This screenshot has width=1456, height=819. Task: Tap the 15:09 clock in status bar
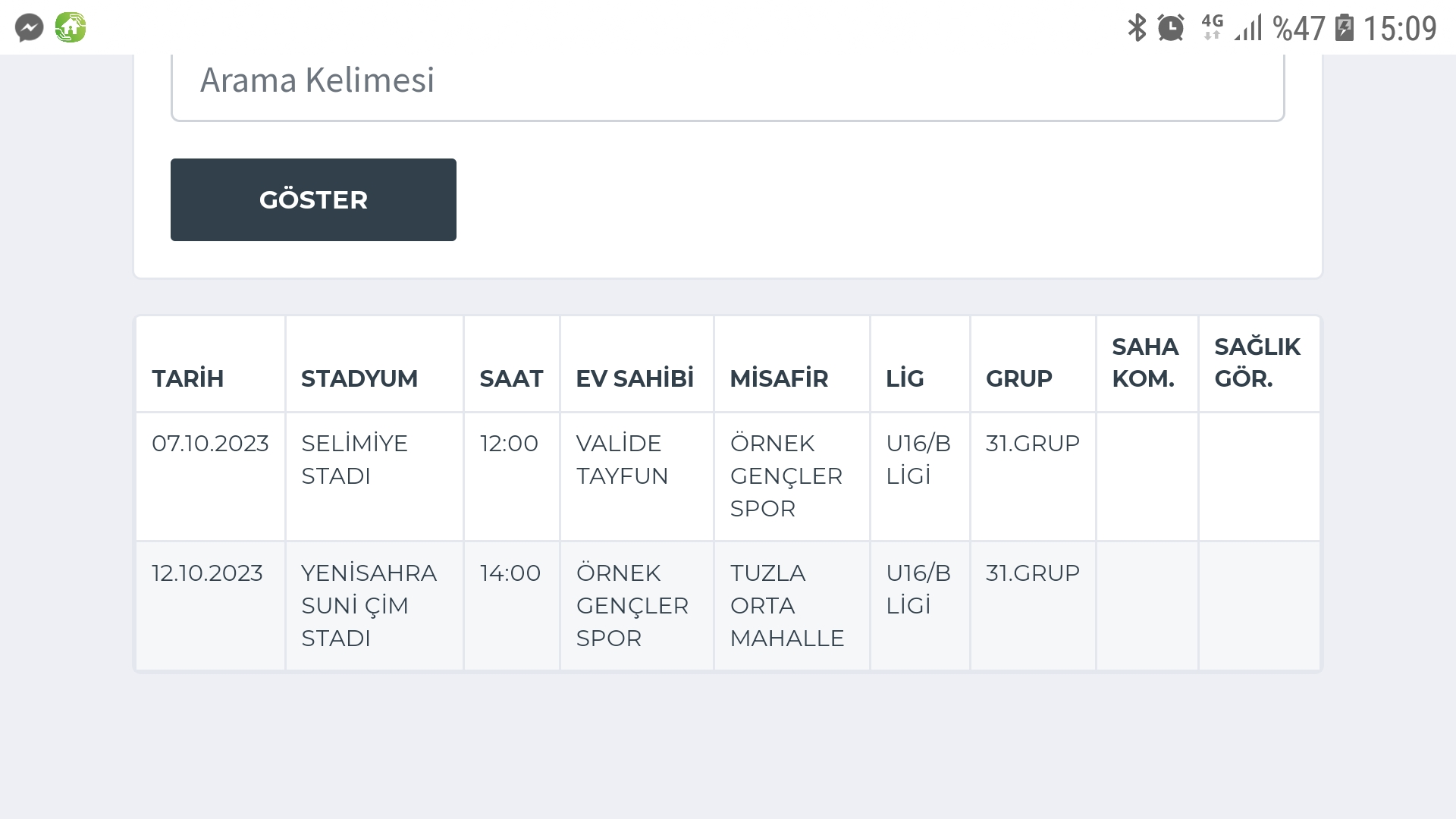coord(1400,29)
